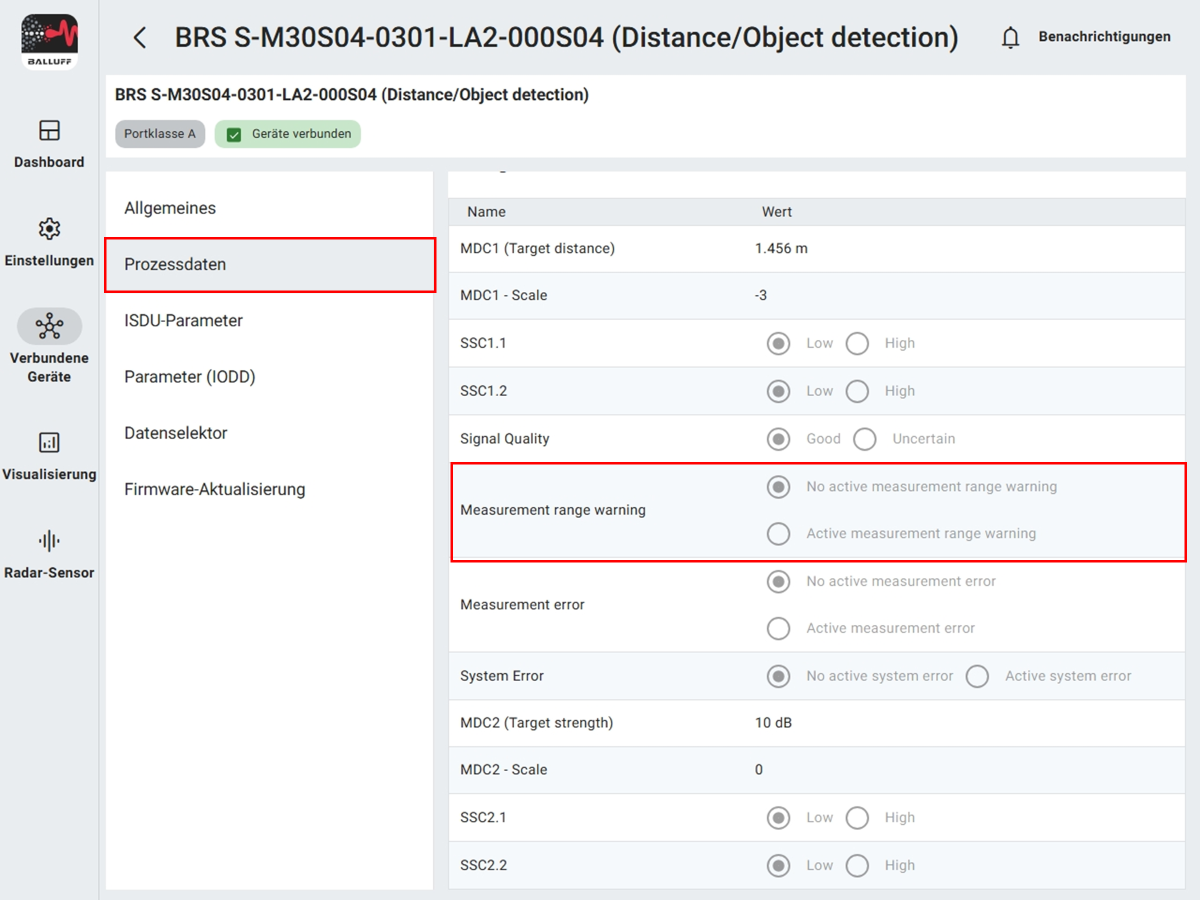Select Verbundene Geräte network icon

tap(49, 326)
